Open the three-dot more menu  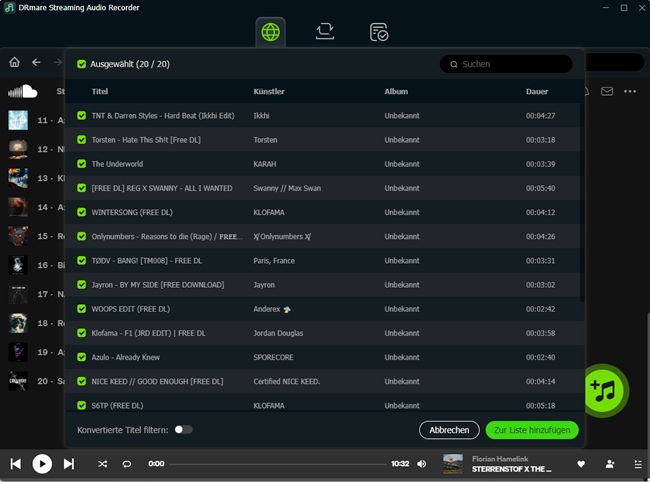[630, 91]
